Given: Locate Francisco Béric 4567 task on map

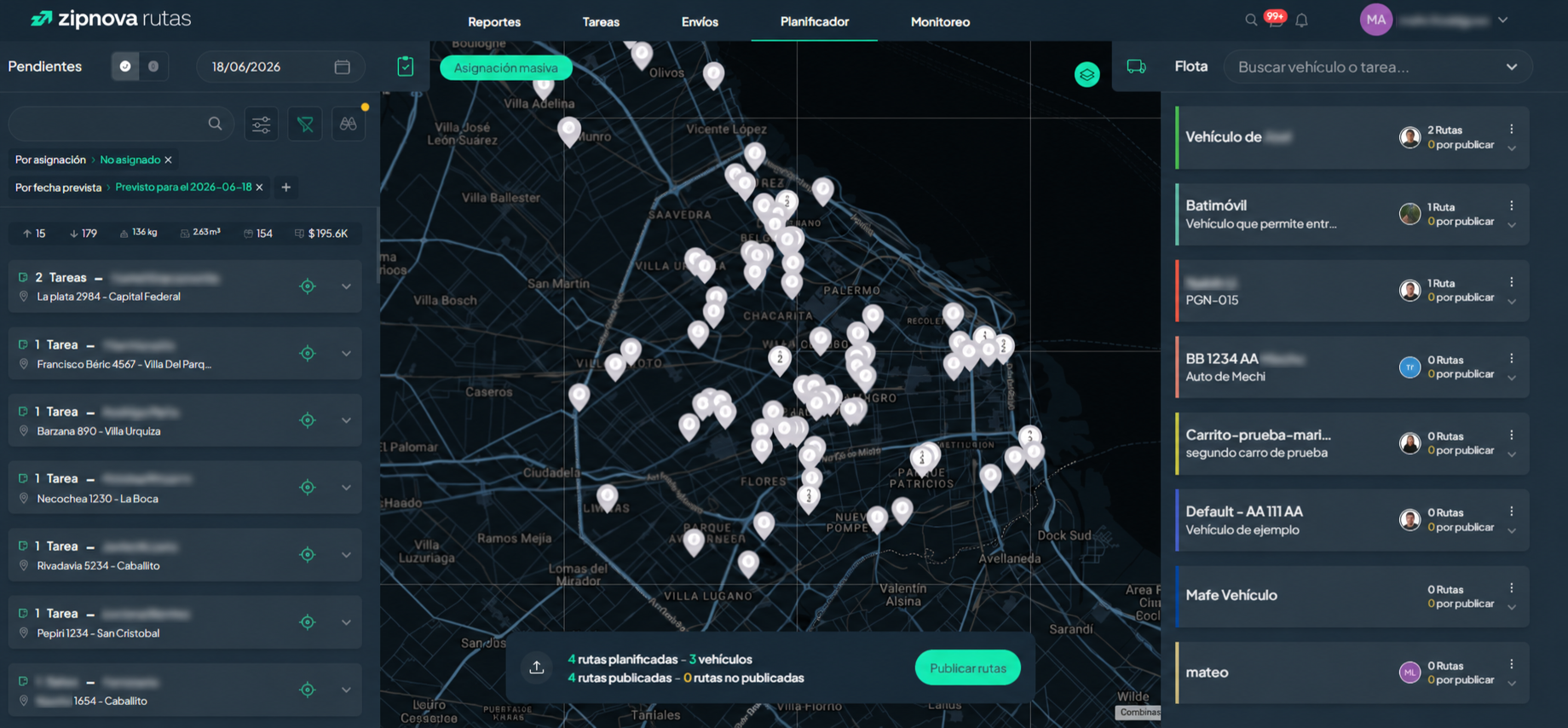Looking at the screenshot, I should tap(308, 354).
